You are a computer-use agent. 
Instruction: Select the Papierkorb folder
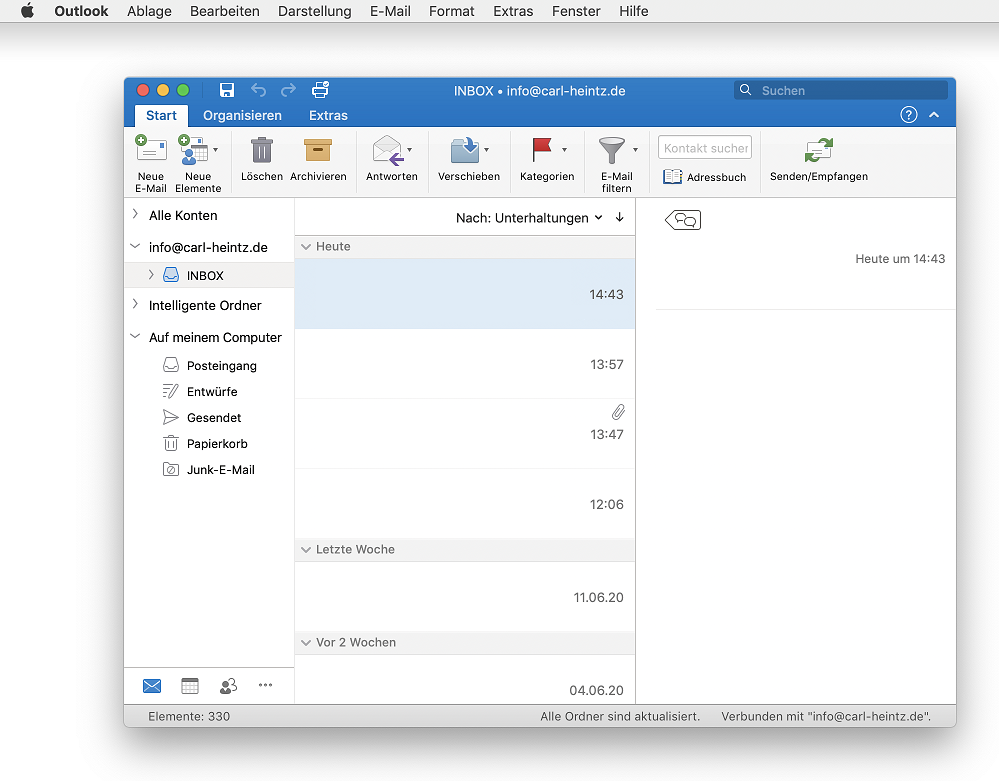point(210,444)
